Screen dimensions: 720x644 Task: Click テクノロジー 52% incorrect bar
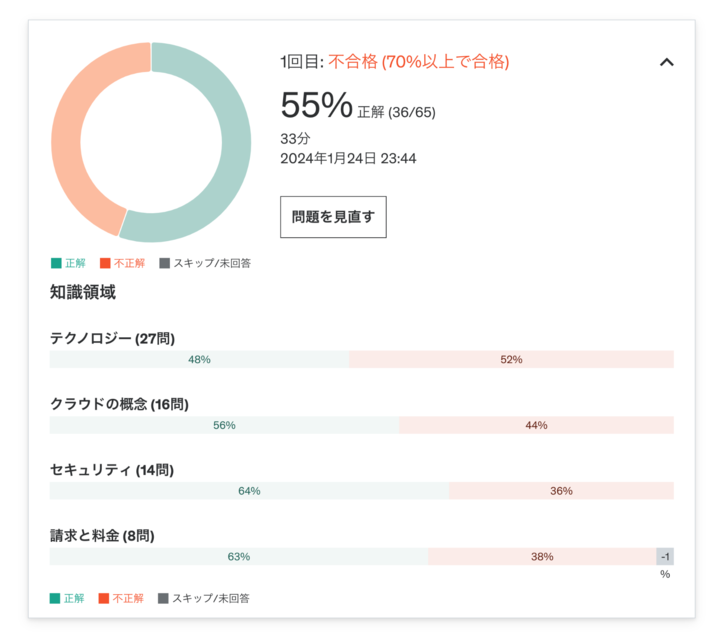coord(511,359)
